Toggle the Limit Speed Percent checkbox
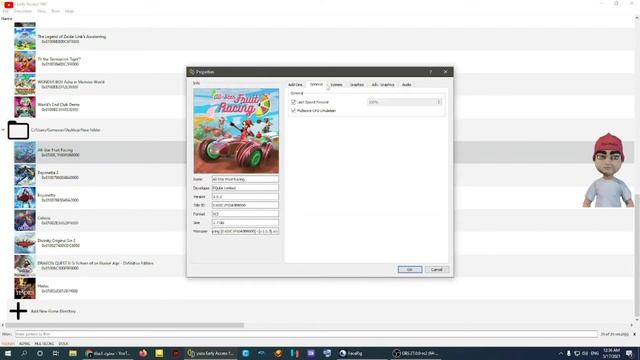The image size is (640, 360). [293, 102]
